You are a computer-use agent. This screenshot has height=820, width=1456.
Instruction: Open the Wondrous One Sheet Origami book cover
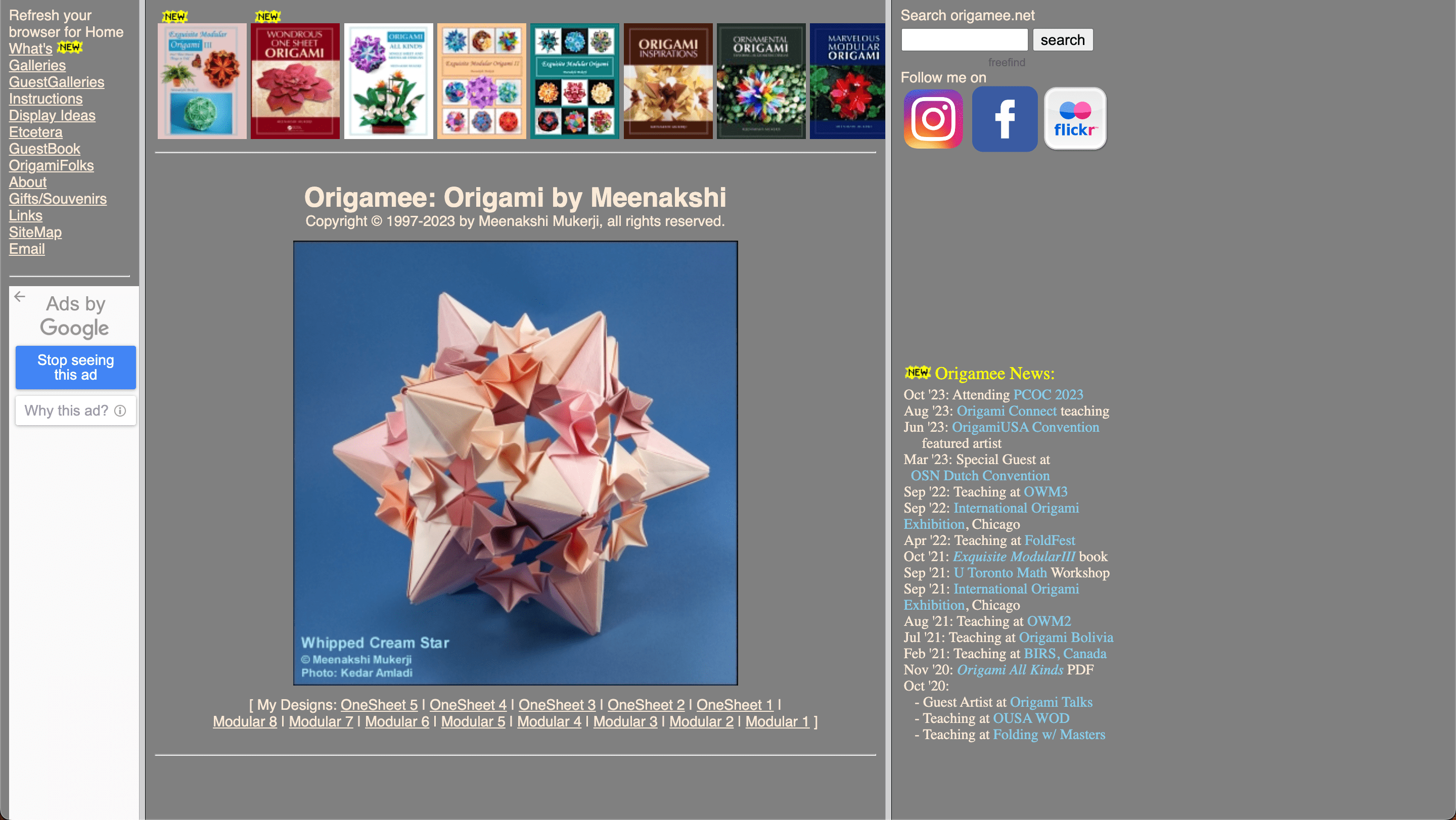pos(295,81)
